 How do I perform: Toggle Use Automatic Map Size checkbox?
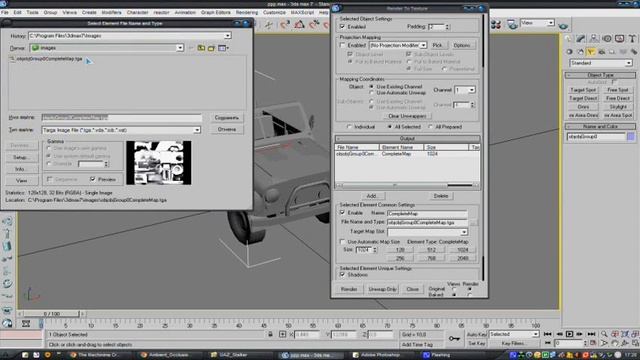pyautogui.click(x=342, y=242)
